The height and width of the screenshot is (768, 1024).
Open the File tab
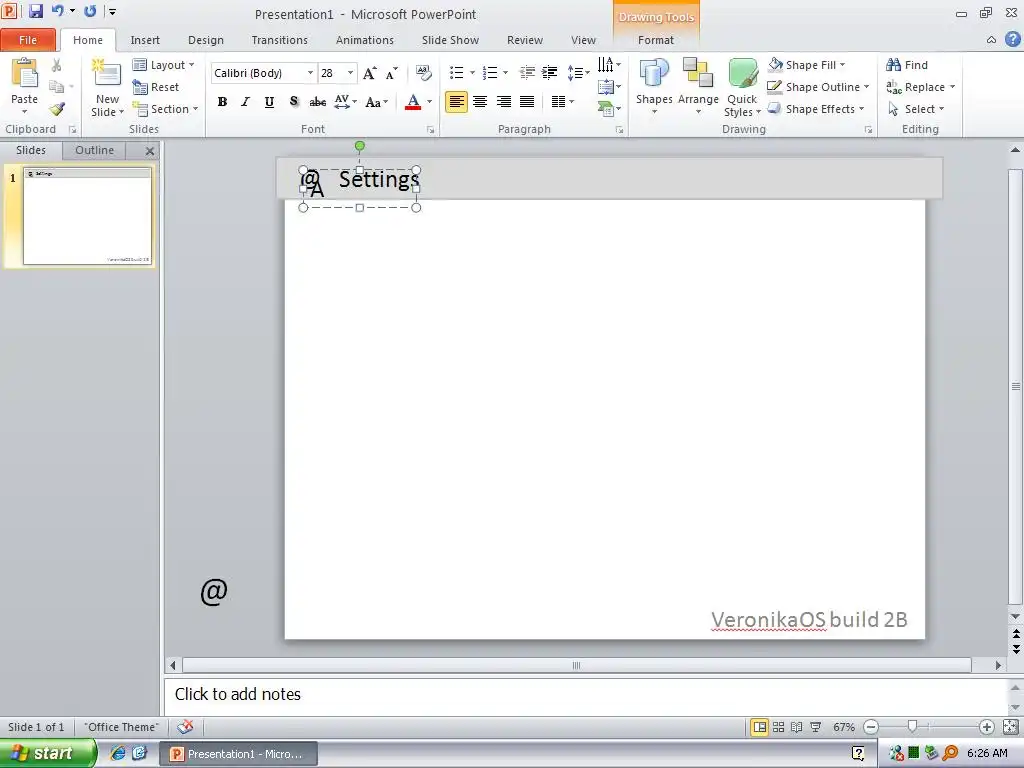click(x=28, y=40)
